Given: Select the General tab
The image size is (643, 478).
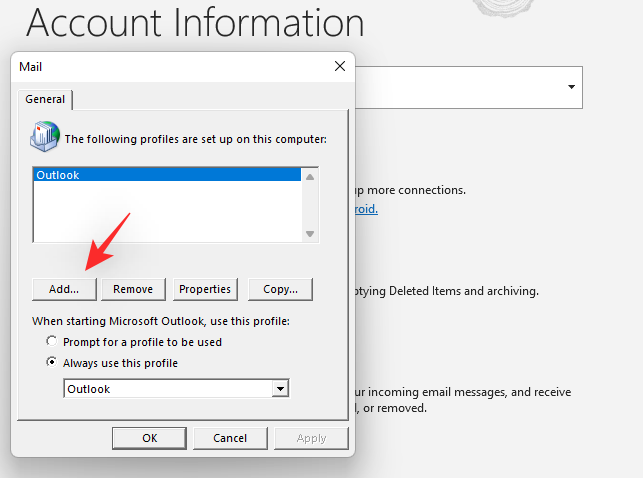Looking at the screenshot, I should click(x=45, y=99).
